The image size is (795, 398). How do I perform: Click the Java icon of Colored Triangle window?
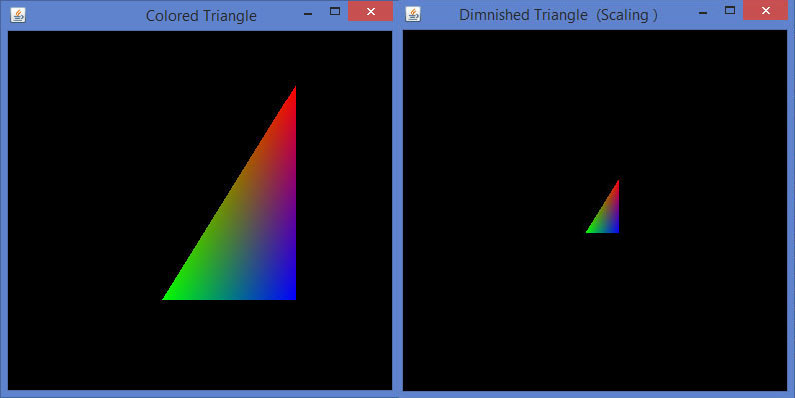click(18, 15)
